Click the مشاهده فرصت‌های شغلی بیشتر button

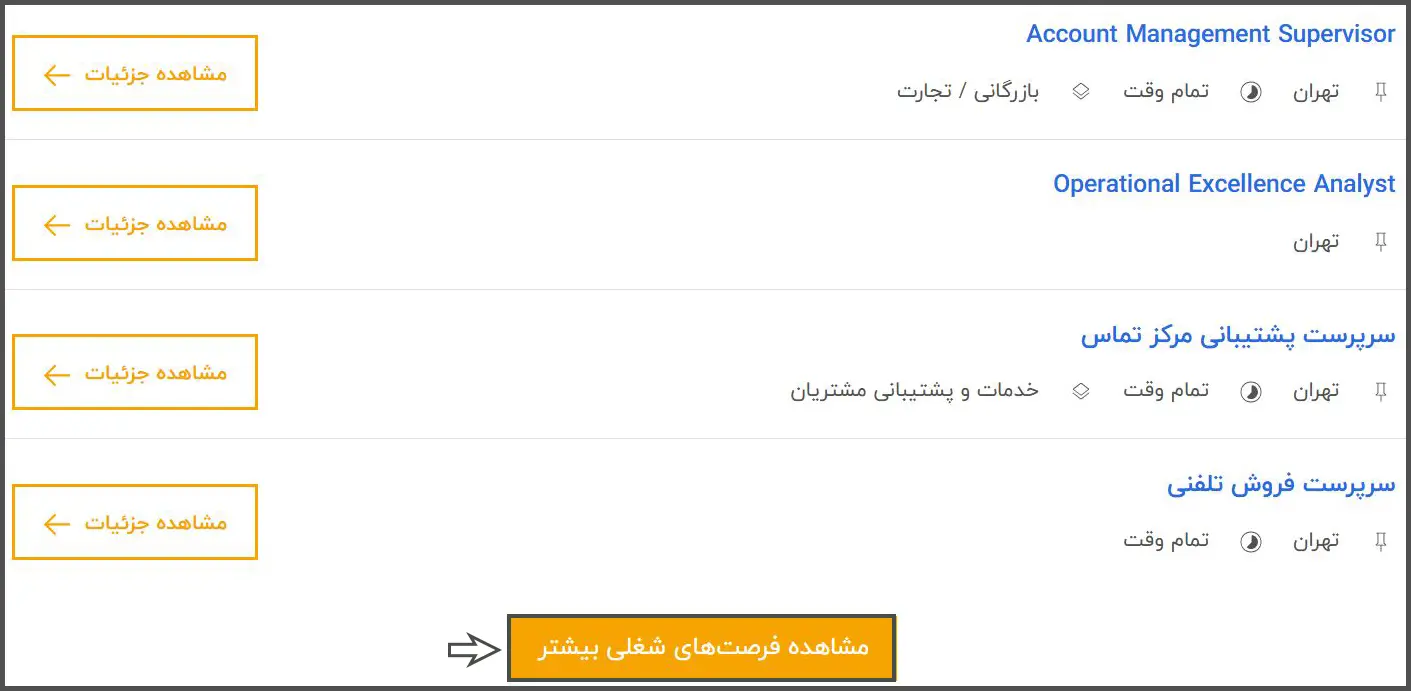point(701,648)
